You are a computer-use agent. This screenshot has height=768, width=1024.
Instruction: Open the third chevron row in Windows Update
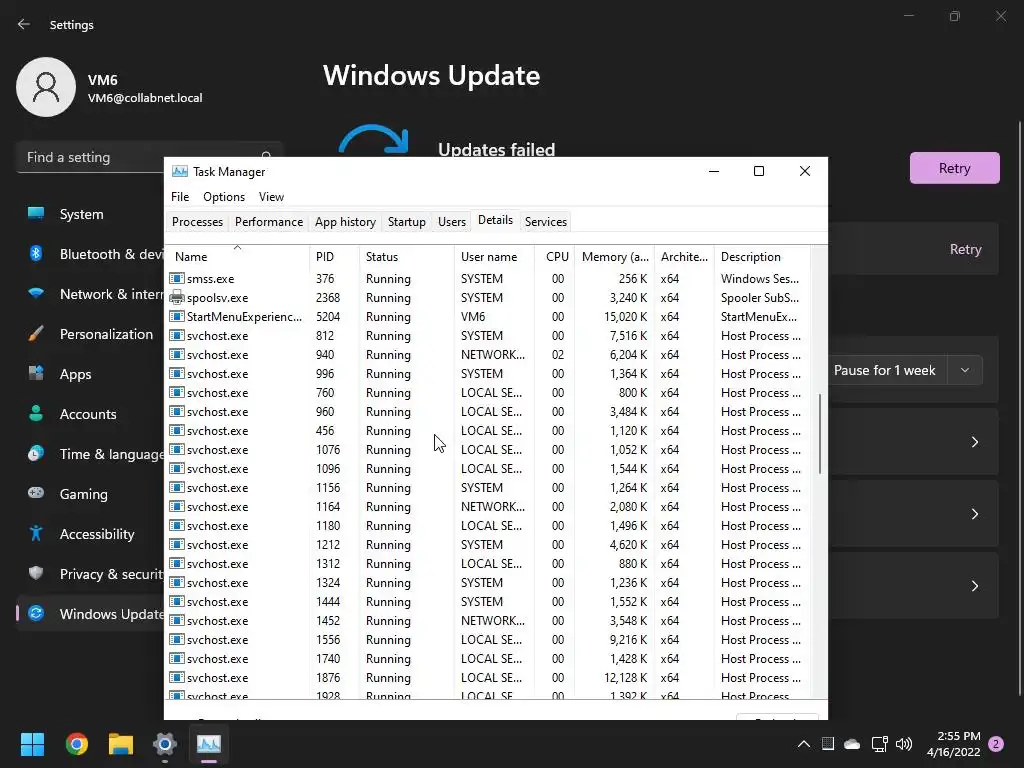(x=974, y=585)
